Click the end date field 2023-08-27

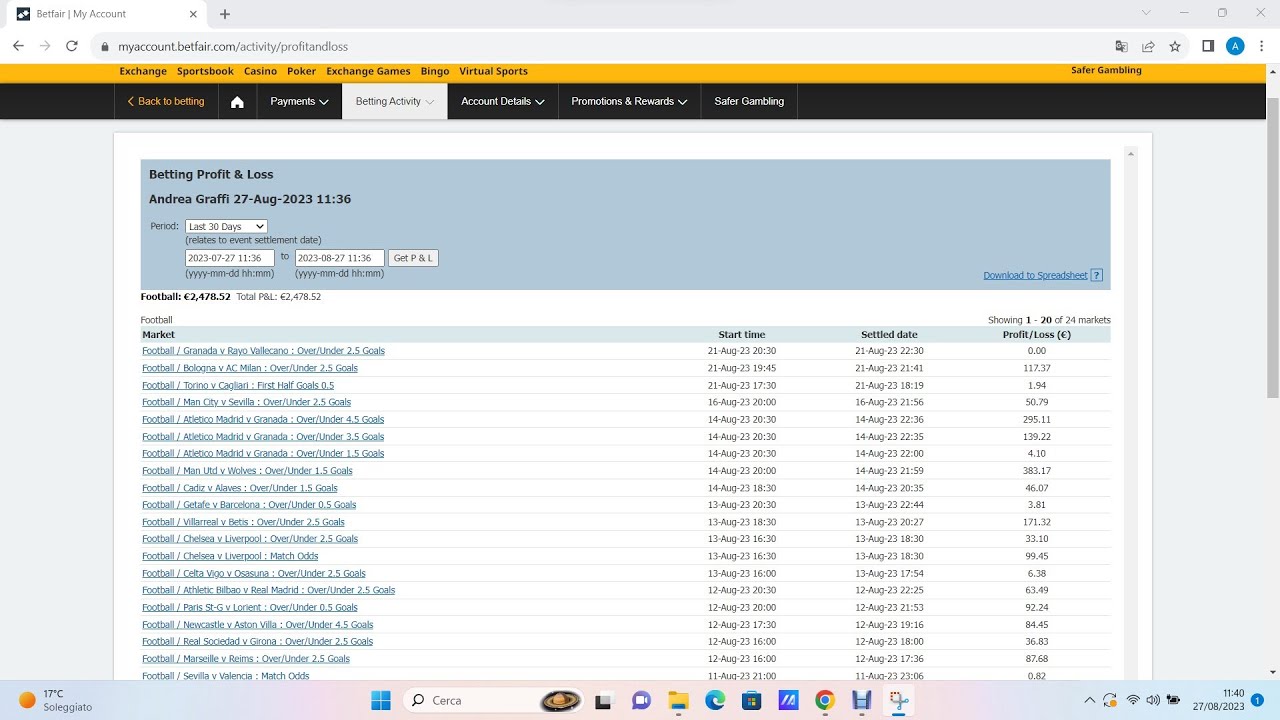pos(339,258)
